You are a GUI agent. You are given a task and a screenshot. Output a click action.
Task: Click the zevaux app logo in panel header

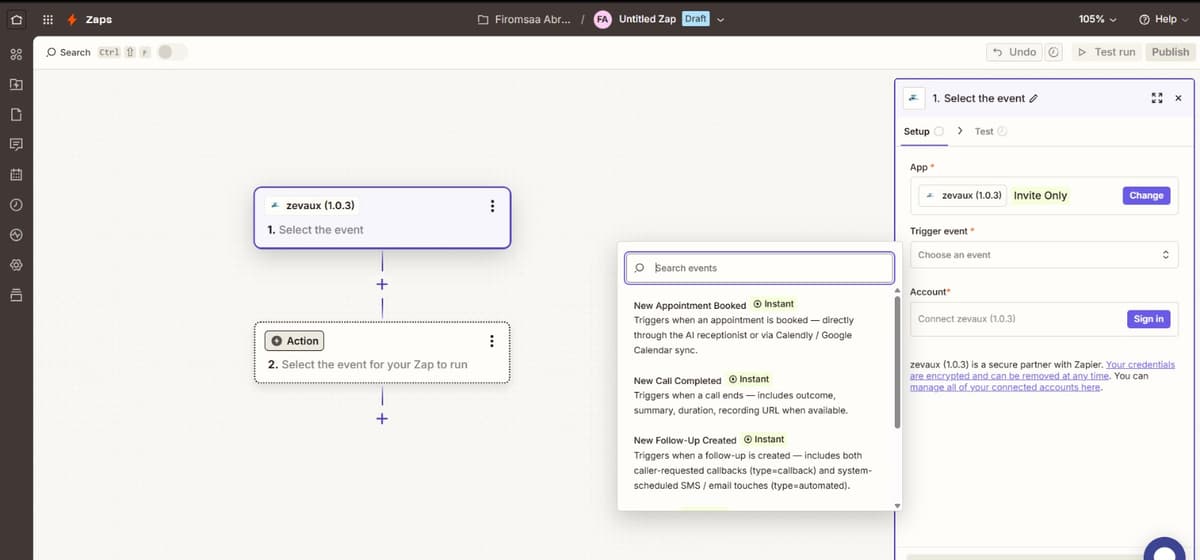click(913, 98)
